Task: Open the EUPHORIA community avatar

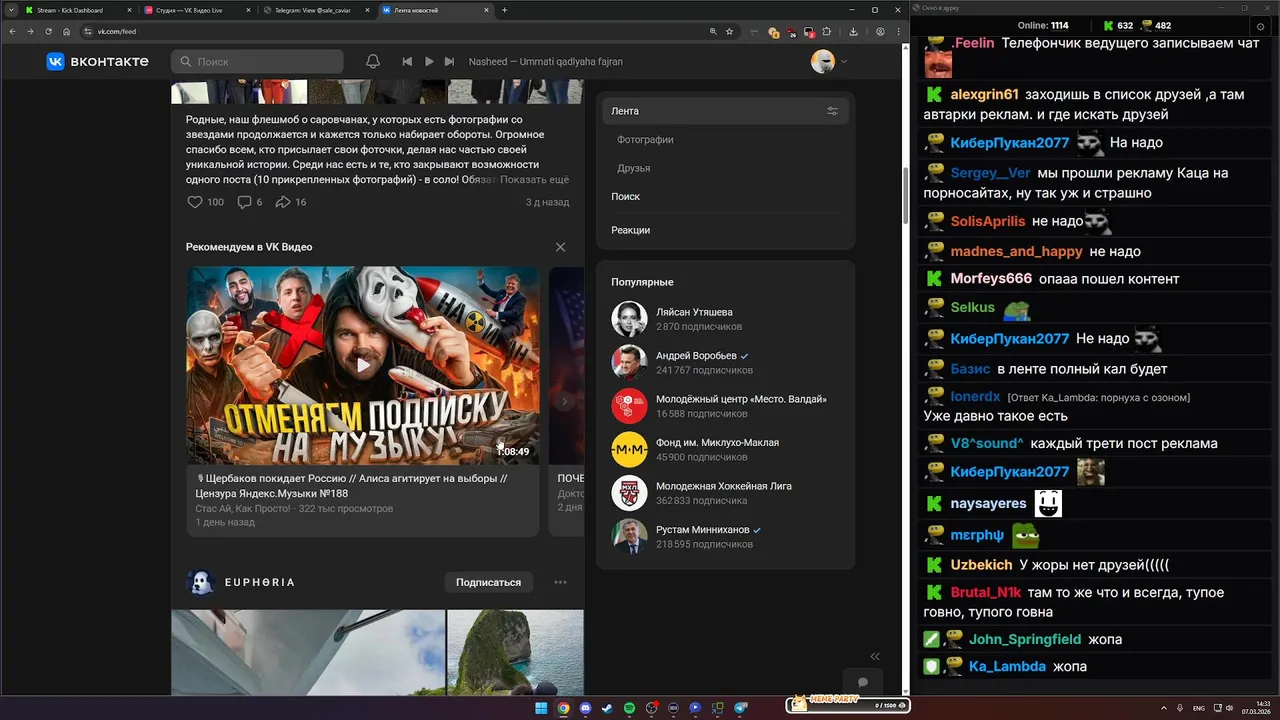Action: click(201, 582)
